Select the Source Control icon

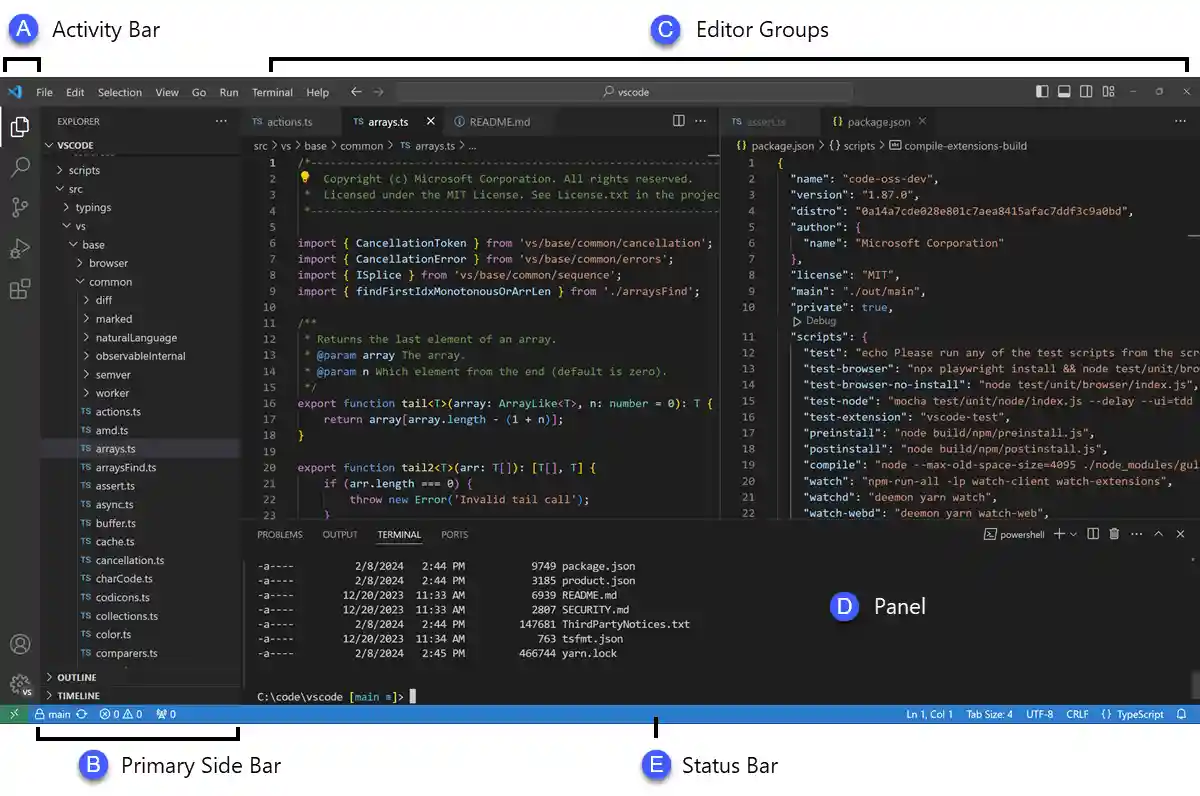[x=21, y=207]
